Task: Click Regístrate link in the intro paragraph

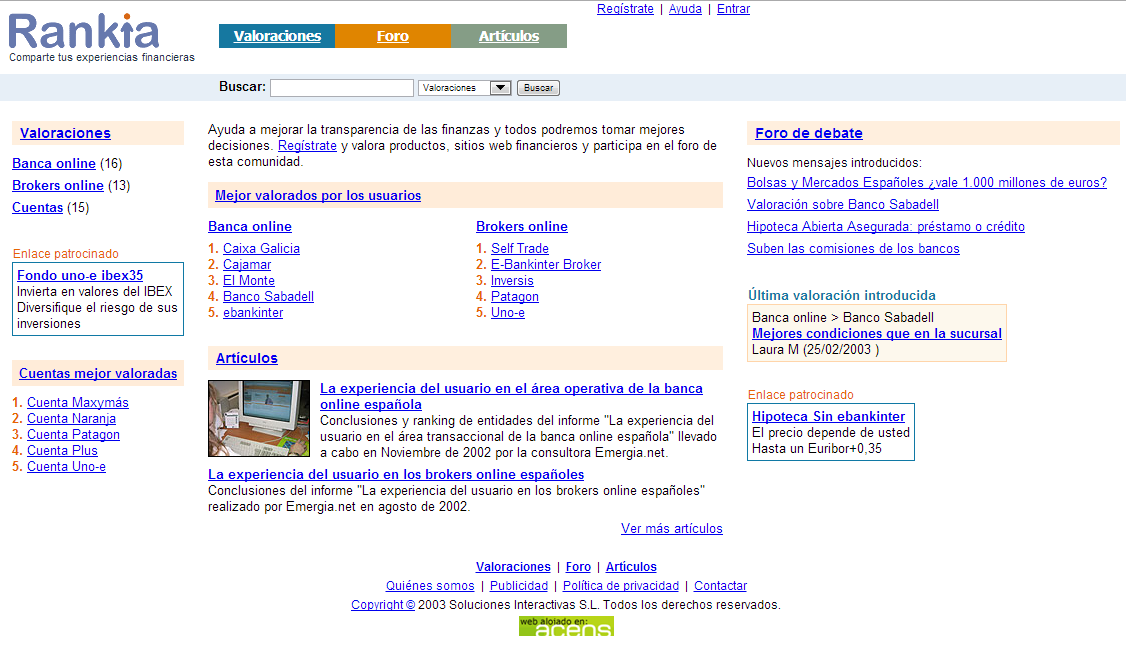Action: (307, 146)
